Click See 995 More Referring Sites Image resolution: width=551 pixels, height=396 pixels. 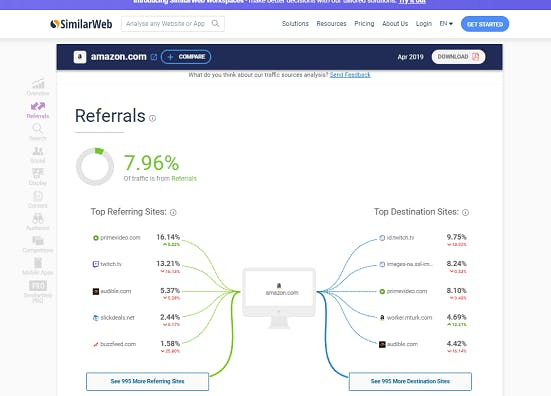pyautogui.click(x=148, y=381)
